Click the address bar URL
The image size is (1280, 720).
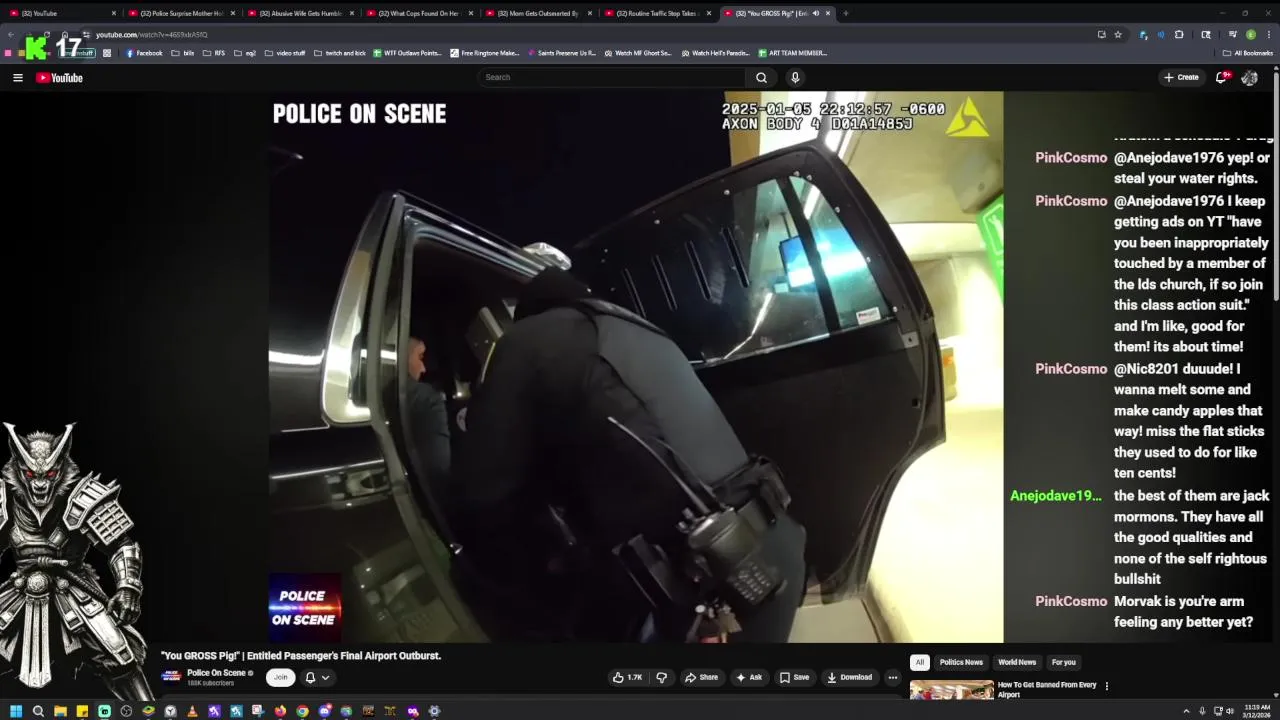pos(152,34)
